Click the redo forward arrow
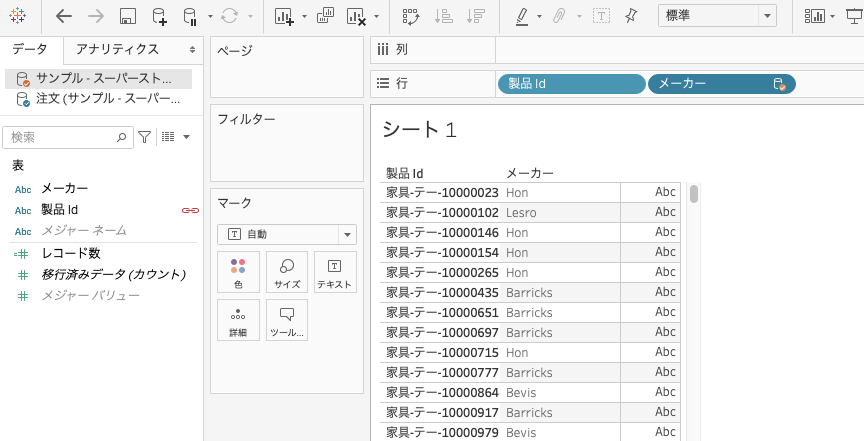Viewport: 864px width, 441px height. tap(96, 17)
